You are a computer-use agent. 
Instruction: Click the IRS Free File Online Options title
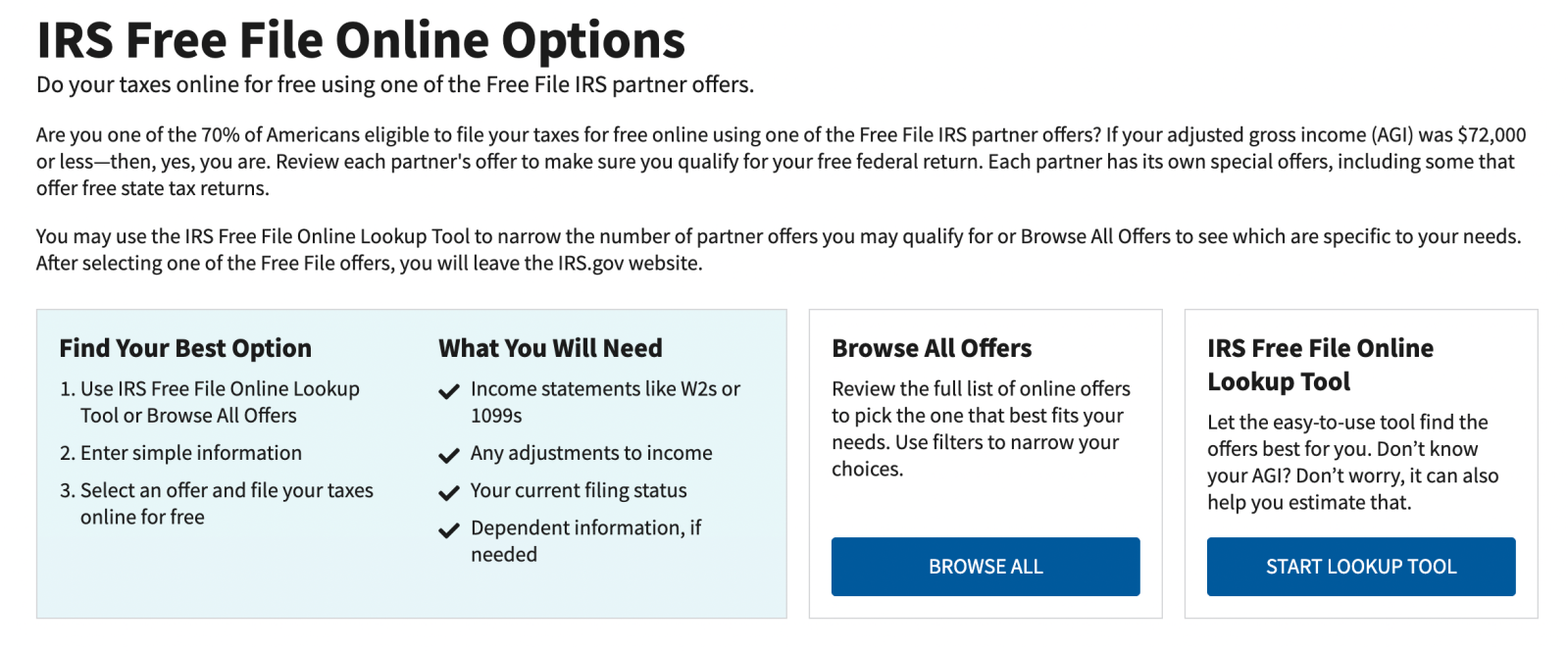pyautogui.click(x=361, y=40)
